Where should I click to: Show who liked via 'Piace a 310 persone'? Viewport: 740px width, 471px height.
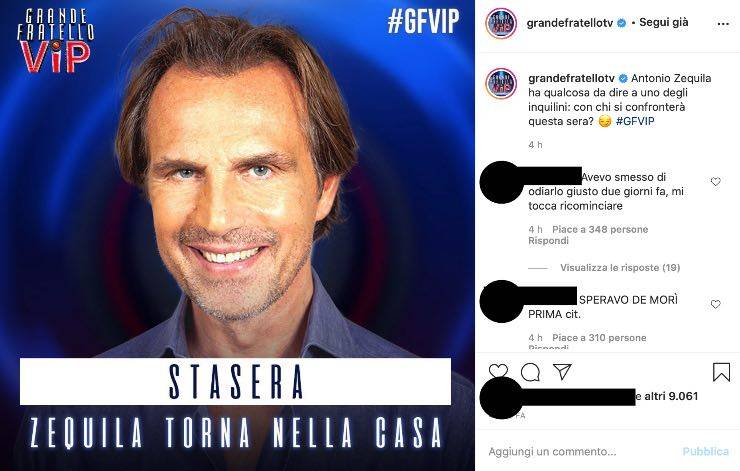coord(602,337)
